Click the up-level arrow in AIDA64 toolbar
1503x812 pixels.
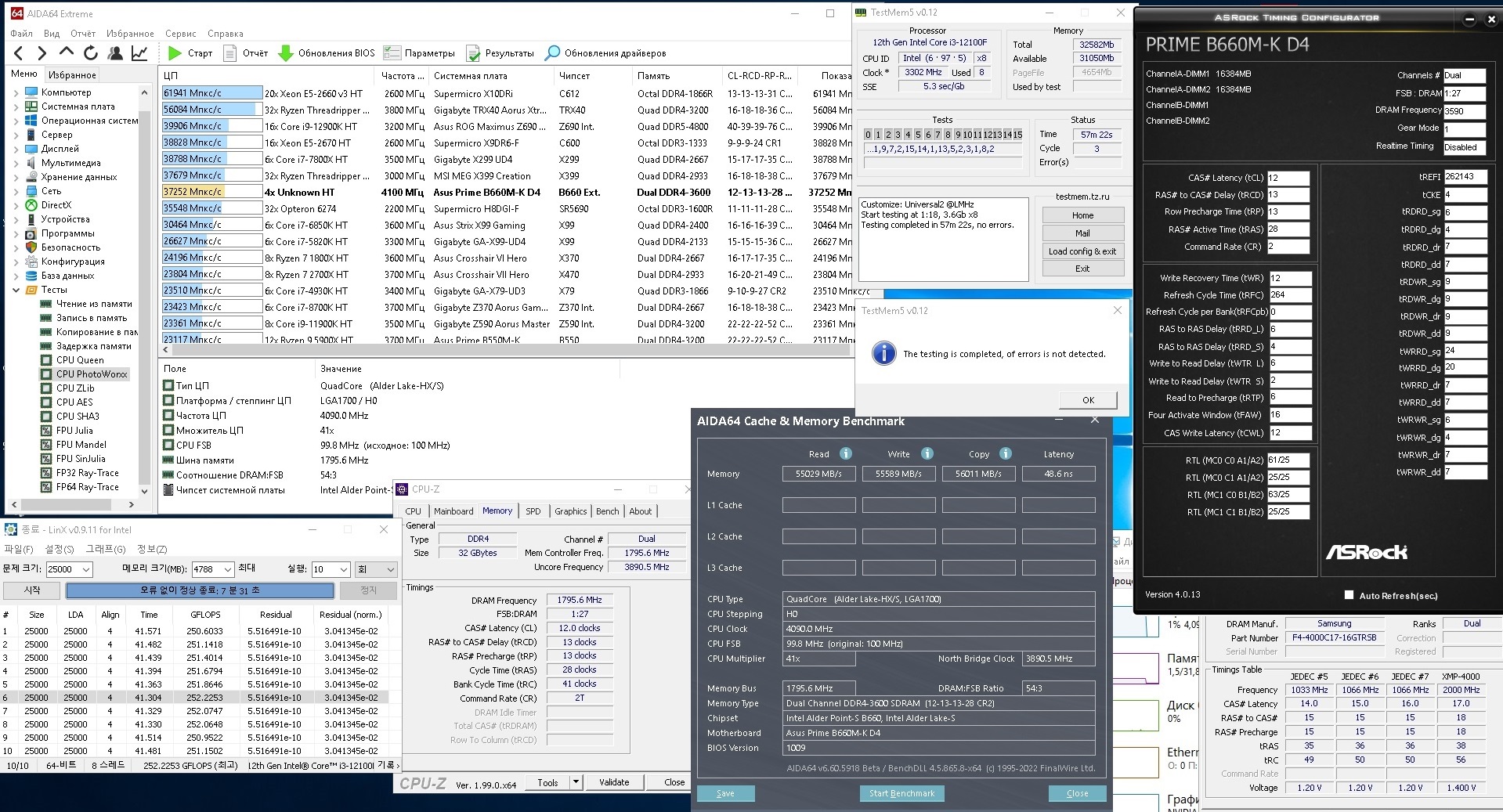tap(67, 53)
